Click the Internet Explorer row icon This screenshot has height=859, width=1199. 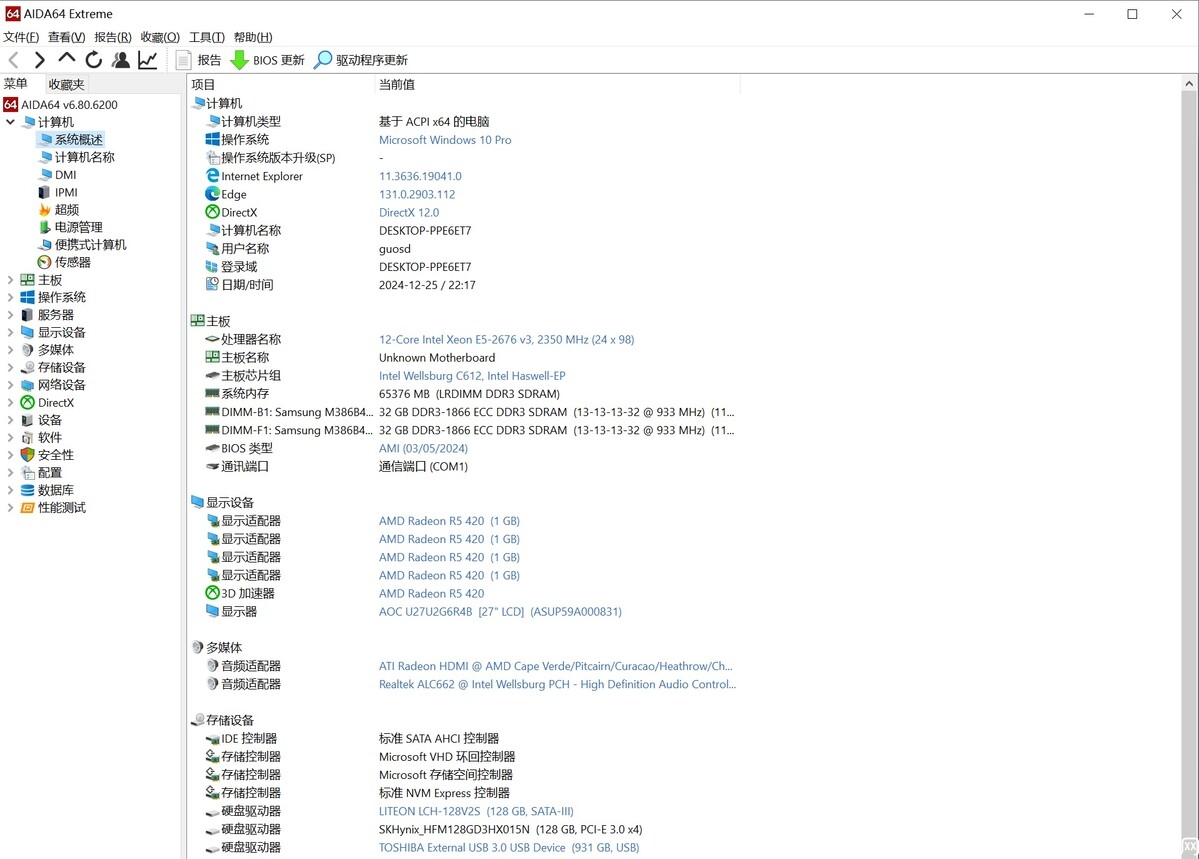212,176
